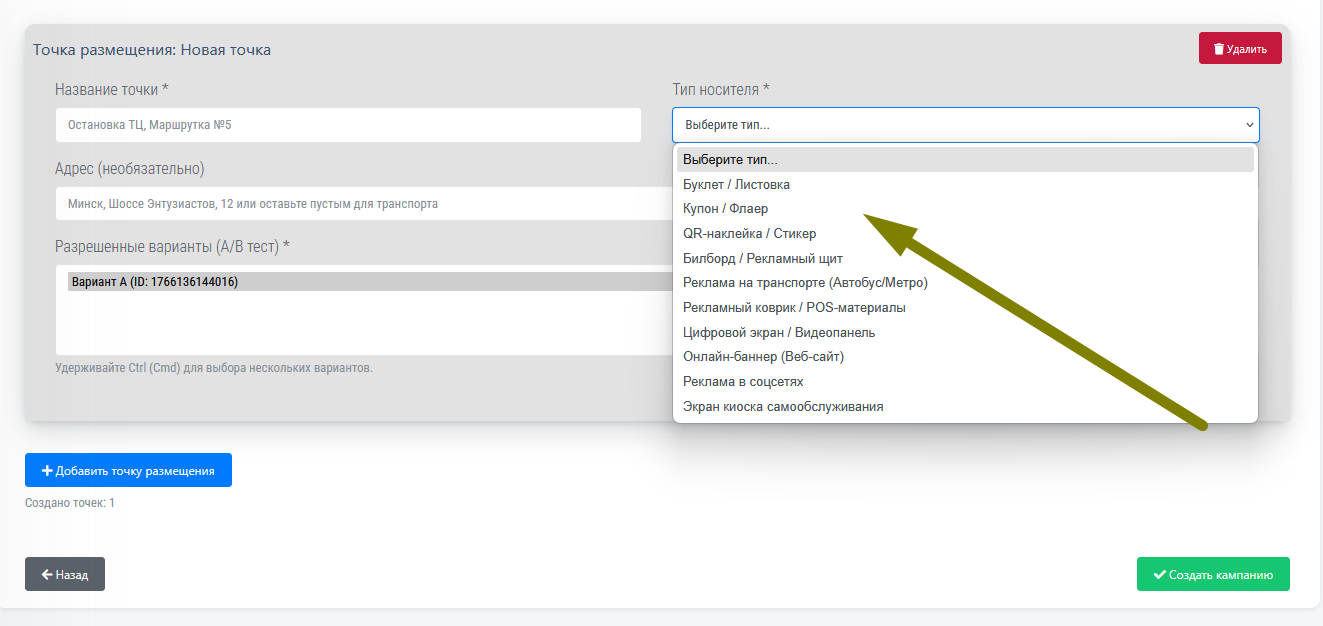
Task: Click the Название точки input field
Action: [348, 125]
